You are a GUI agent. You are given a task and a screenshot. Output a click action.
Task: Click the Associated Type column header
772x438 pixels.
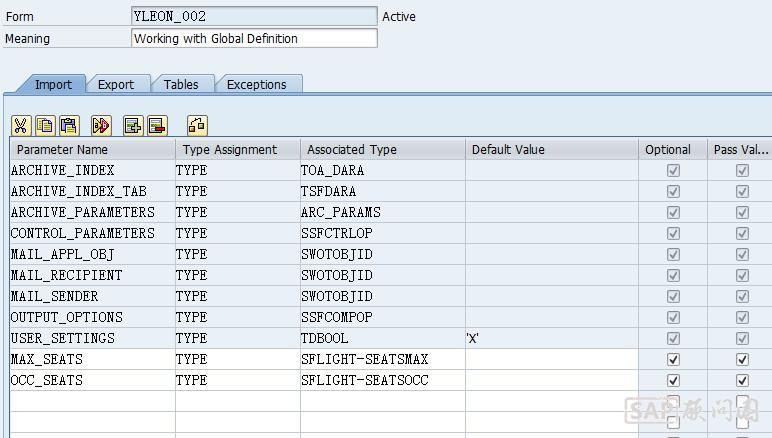click(x=382, y=149)
